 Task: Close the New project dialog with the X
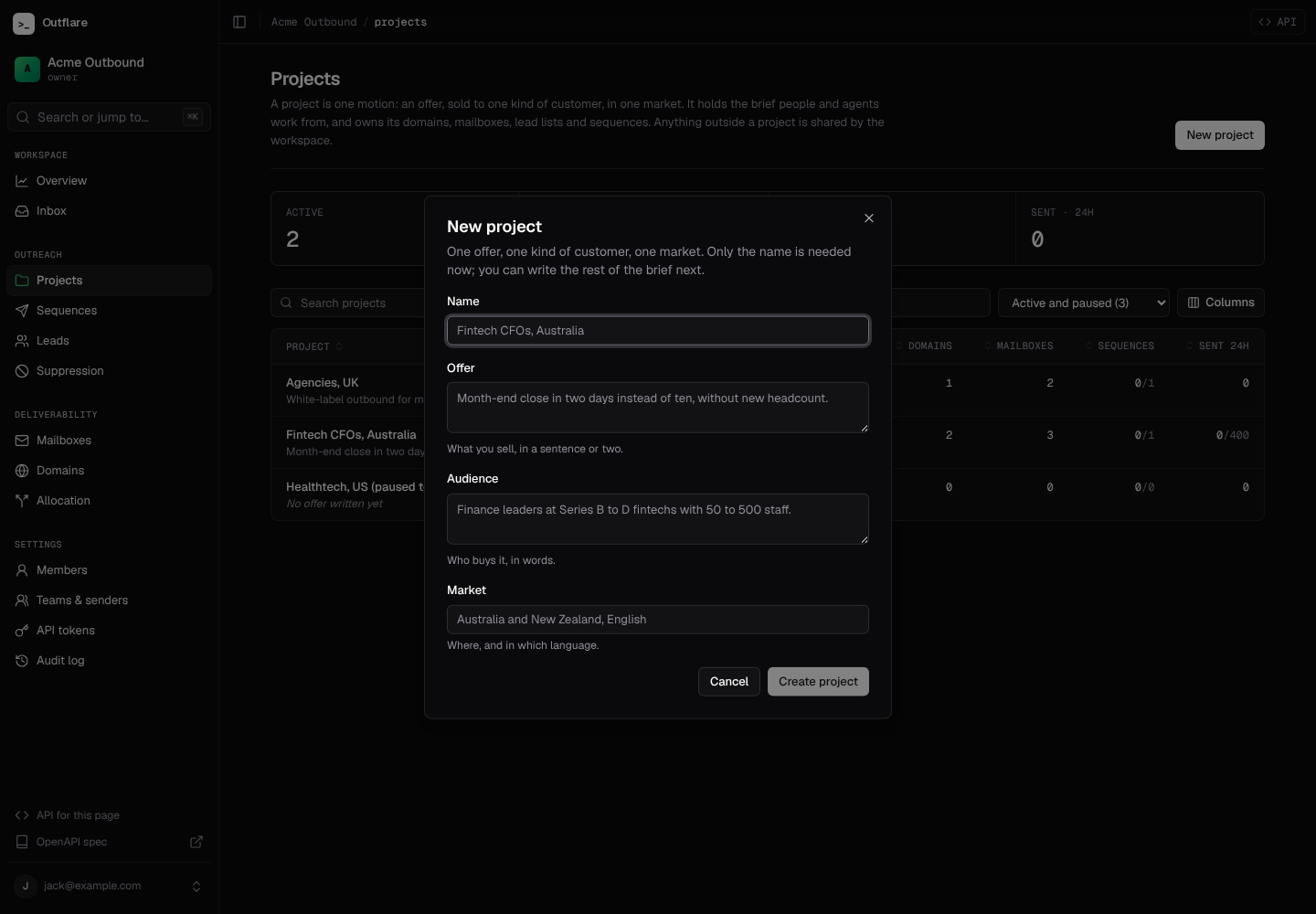[x=869, y=218]
